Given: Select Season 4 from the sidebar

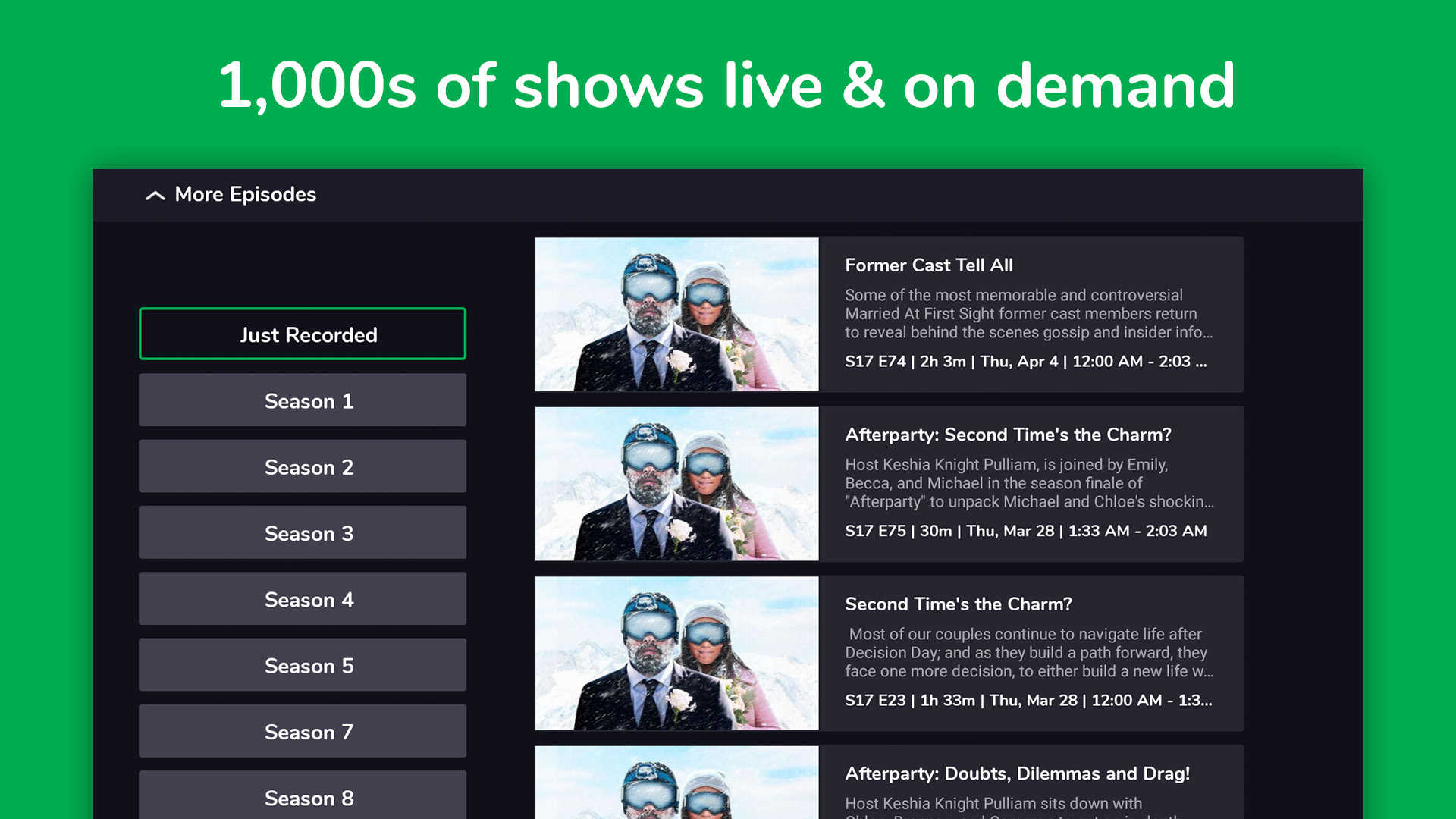Looking at the screenshot, I should coord(302,599).
